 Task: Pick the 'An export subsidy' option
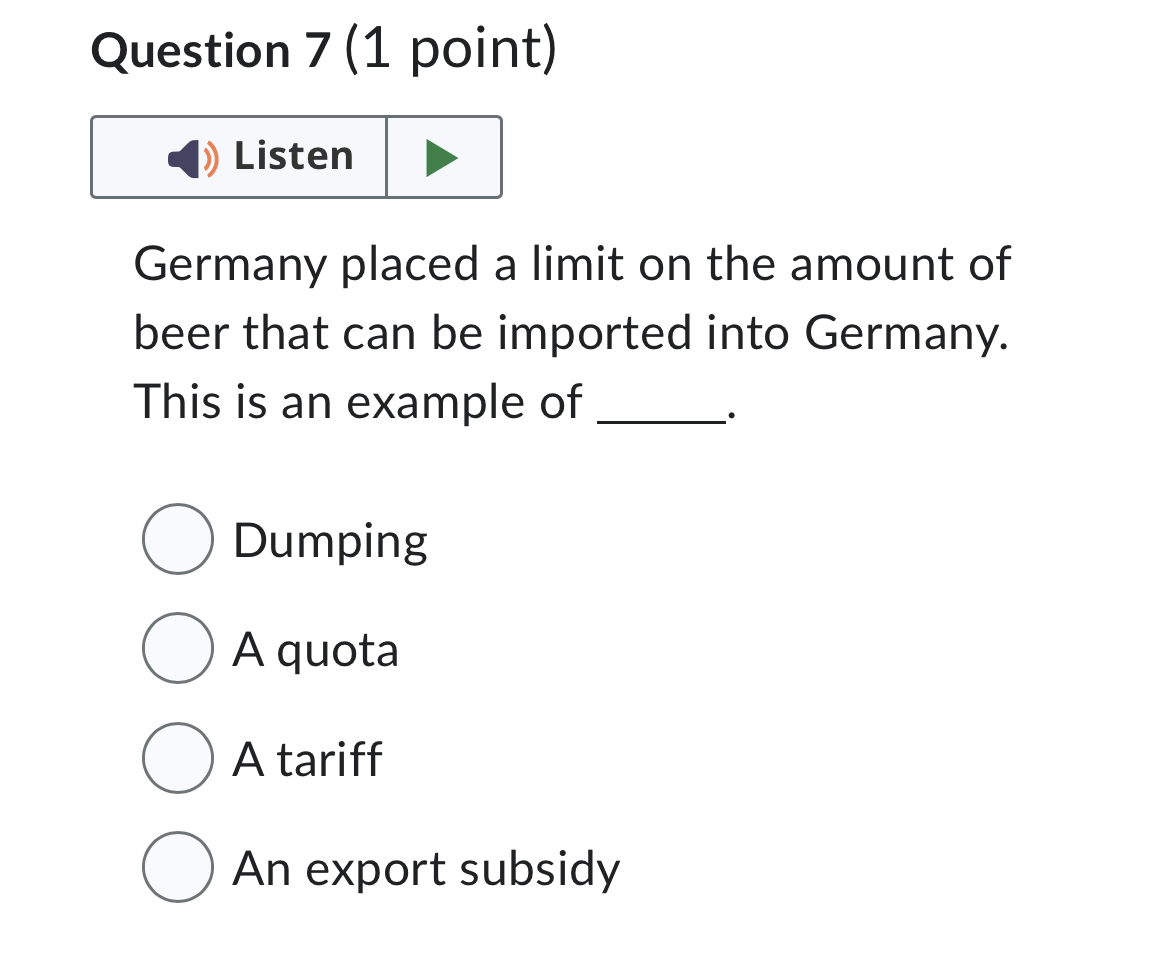pos(177,869)
